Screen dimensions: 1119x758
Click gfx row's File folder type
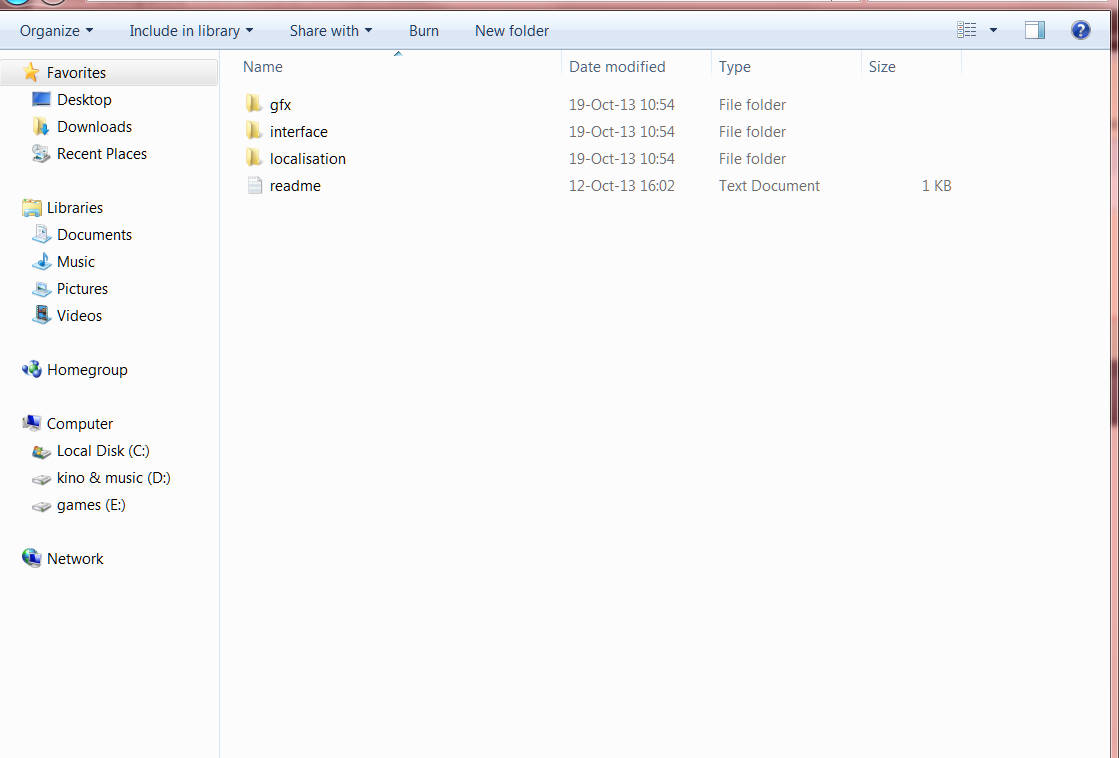pos(752,105)
